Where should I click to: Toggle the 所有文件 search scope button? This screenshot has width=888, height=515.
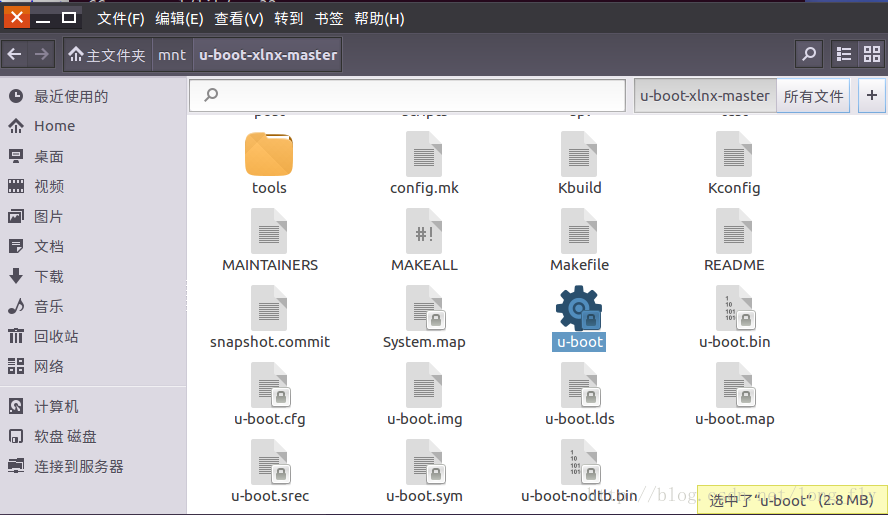pyautogui.click(x=813, y=96)
